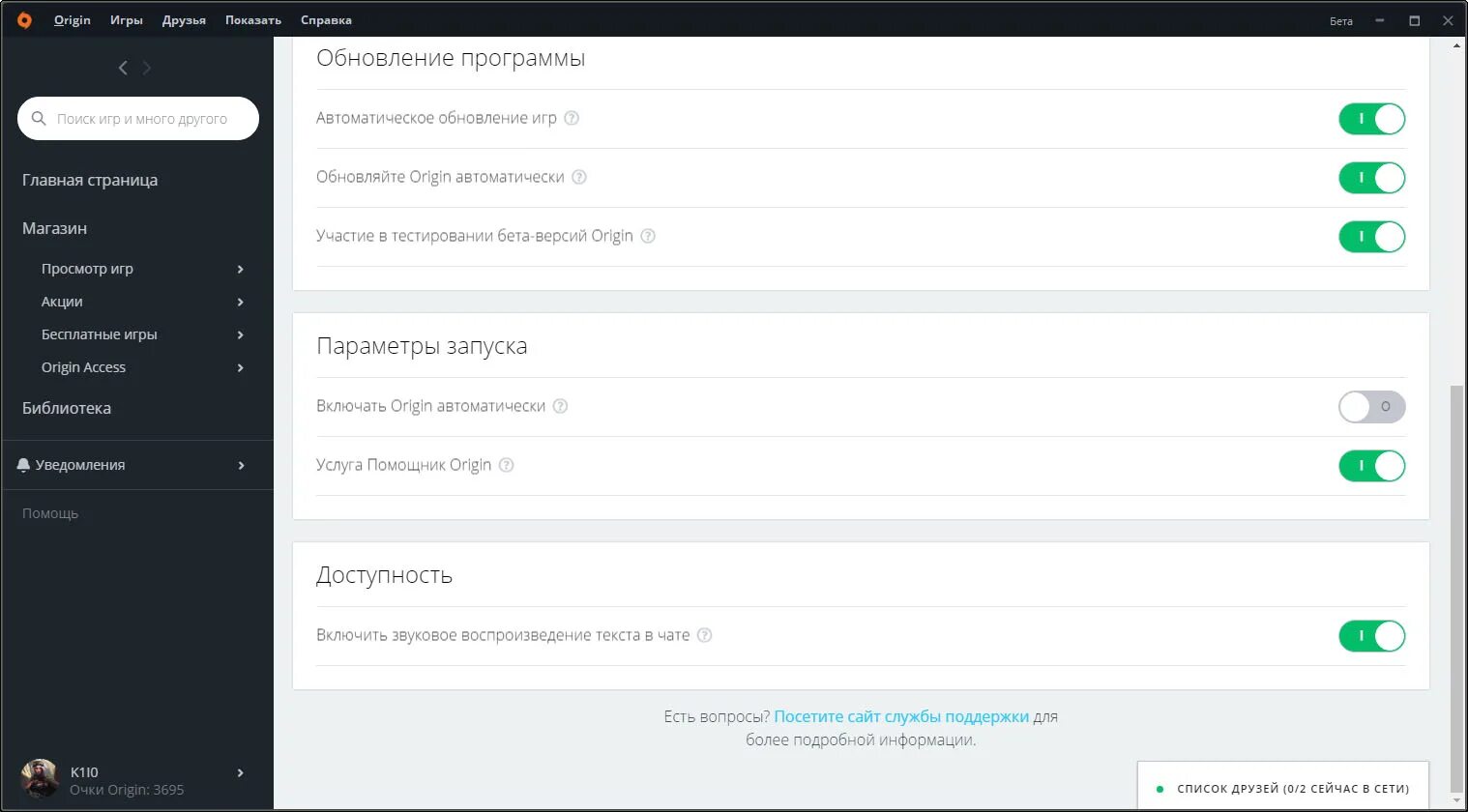This screenshot has width=1468, height=812.
Task: Open the K110 user profile menu arrow
Action: click(x=241, y=772)
